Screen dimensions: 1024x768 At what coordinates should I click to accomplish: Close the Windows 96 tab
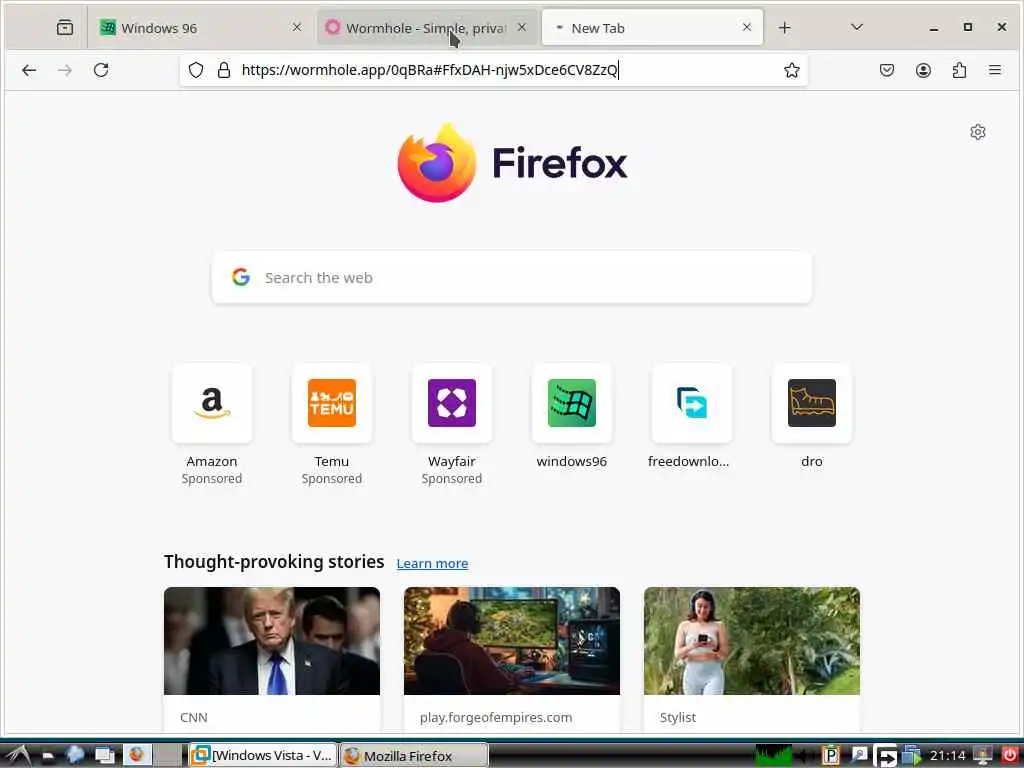[296, 27]
